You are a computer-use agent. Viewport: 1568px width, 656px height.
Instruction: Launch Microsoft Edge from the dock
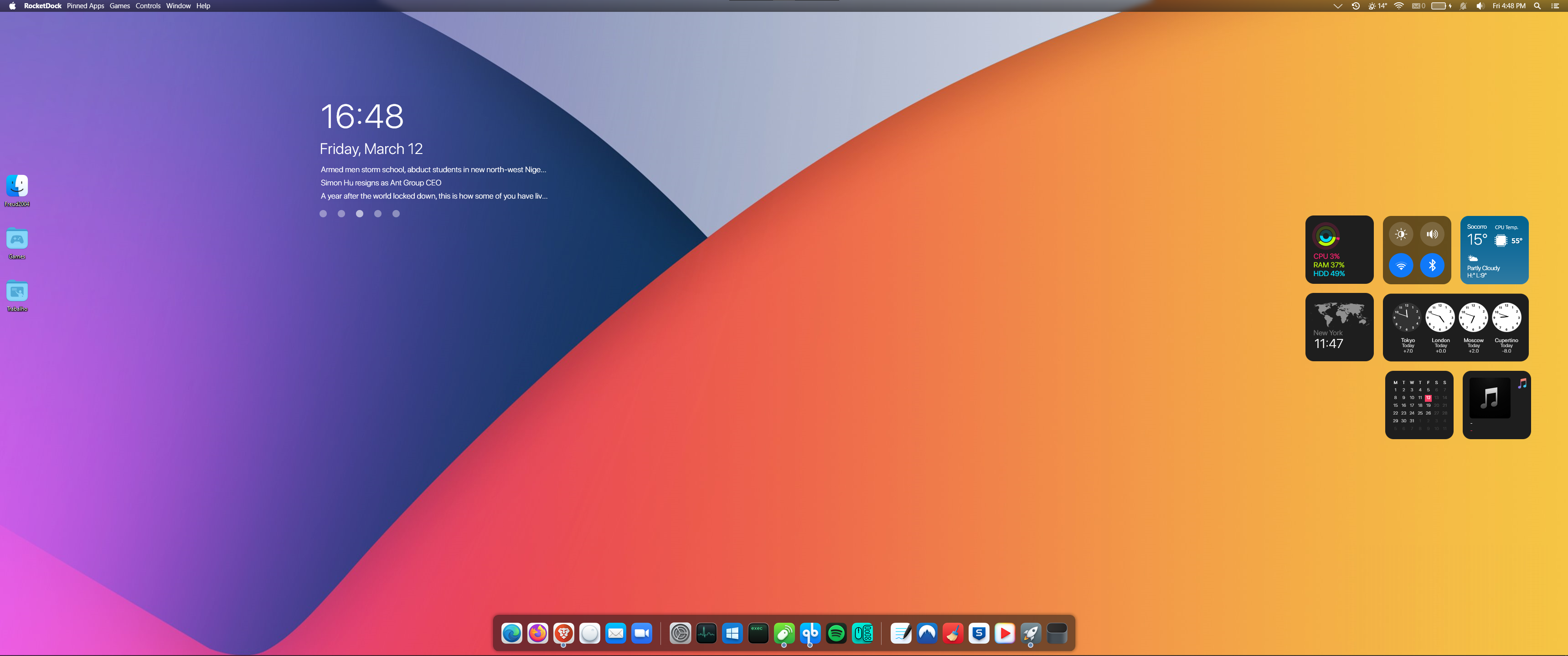(511, 634)
